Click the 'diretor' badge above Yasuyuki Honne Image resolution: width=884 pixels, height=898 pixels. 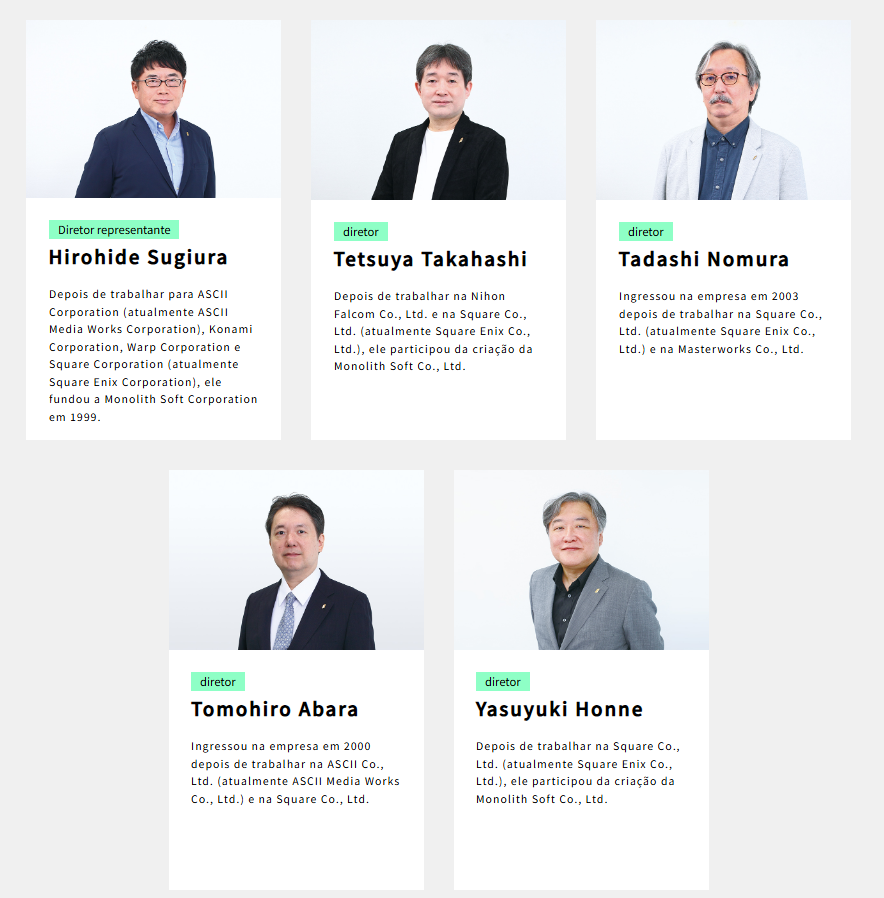503,682
